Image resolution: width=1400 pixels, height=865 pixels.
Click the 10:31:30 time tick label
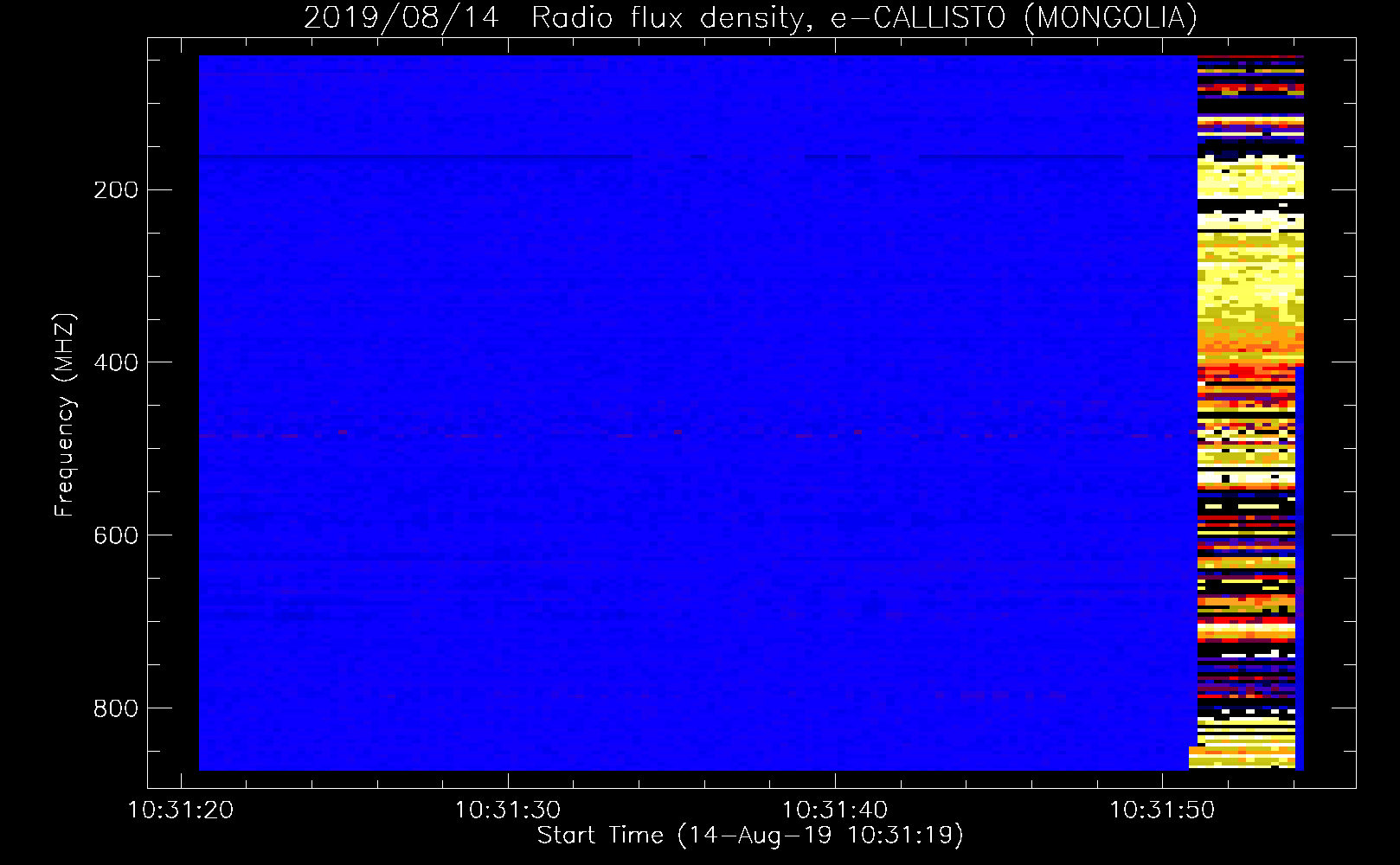[x=508, y=811]
